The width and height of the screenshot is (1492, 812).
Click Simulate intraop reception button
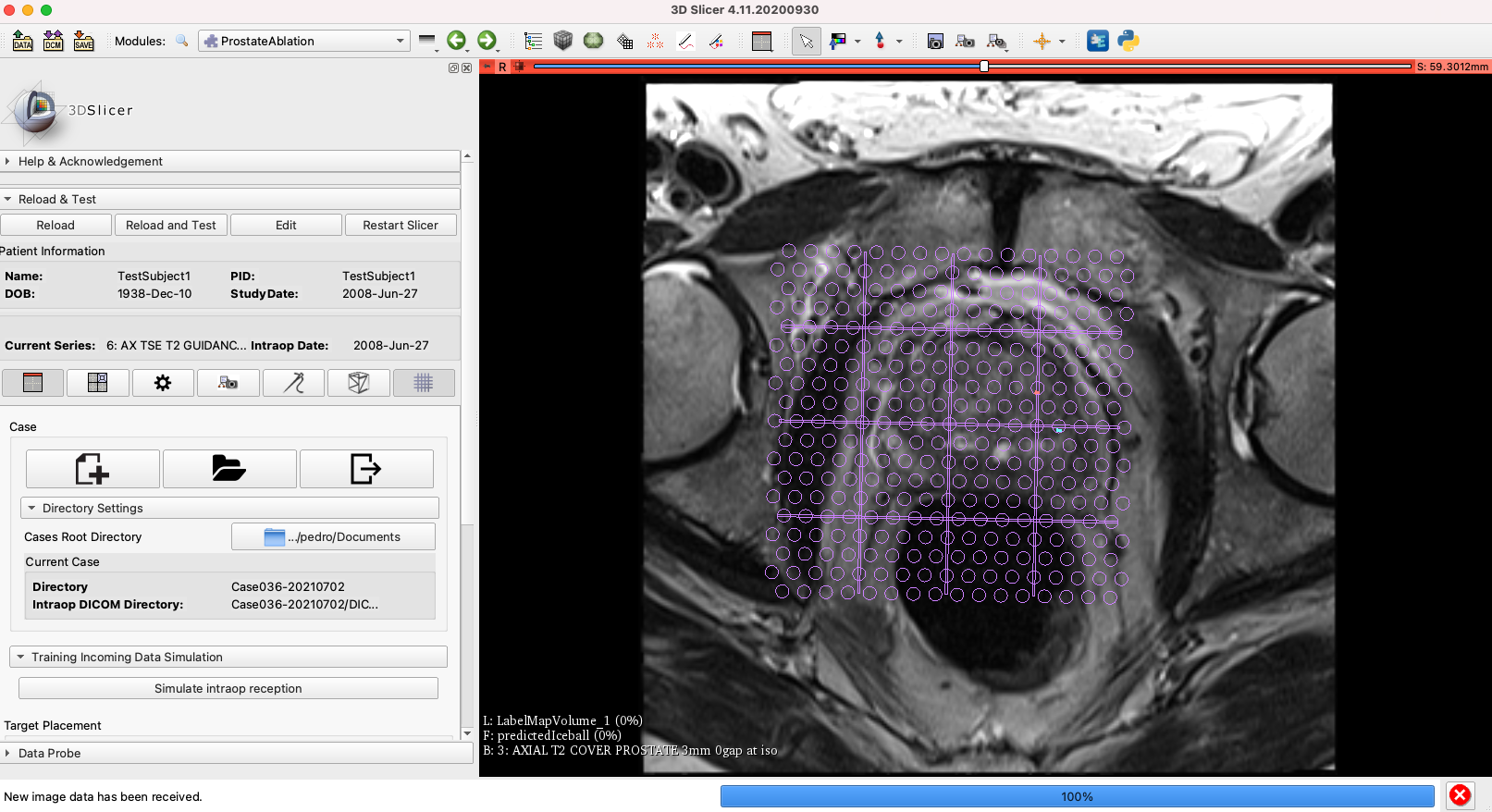pyautogui.click(x=228, y=688)
